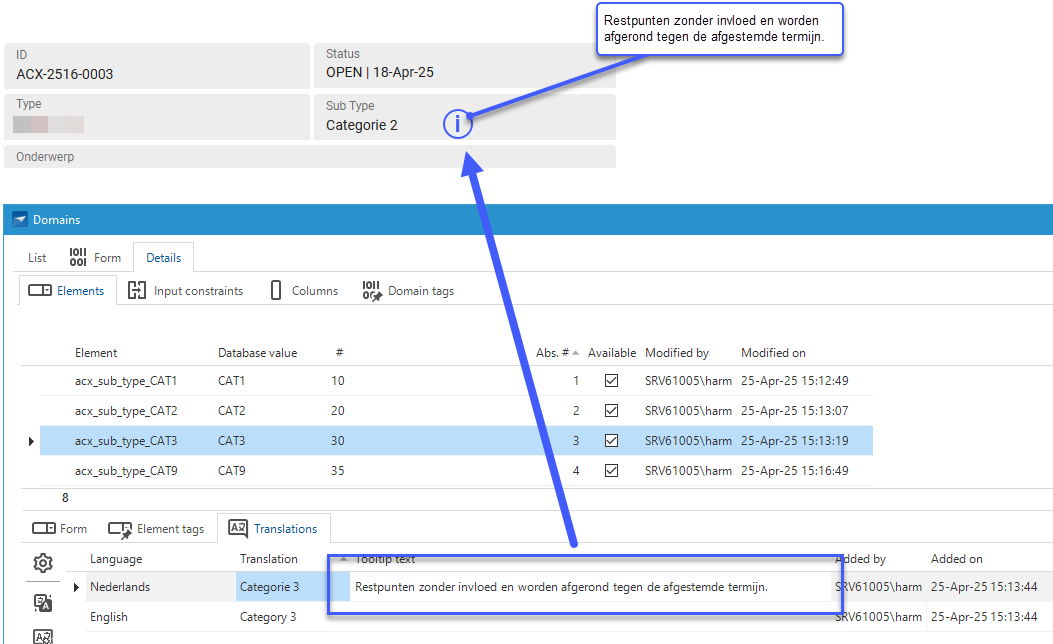Click the number 35 cell for CAT9
The height and width of the screenshot is (644, 1053).
click(338, 471)
